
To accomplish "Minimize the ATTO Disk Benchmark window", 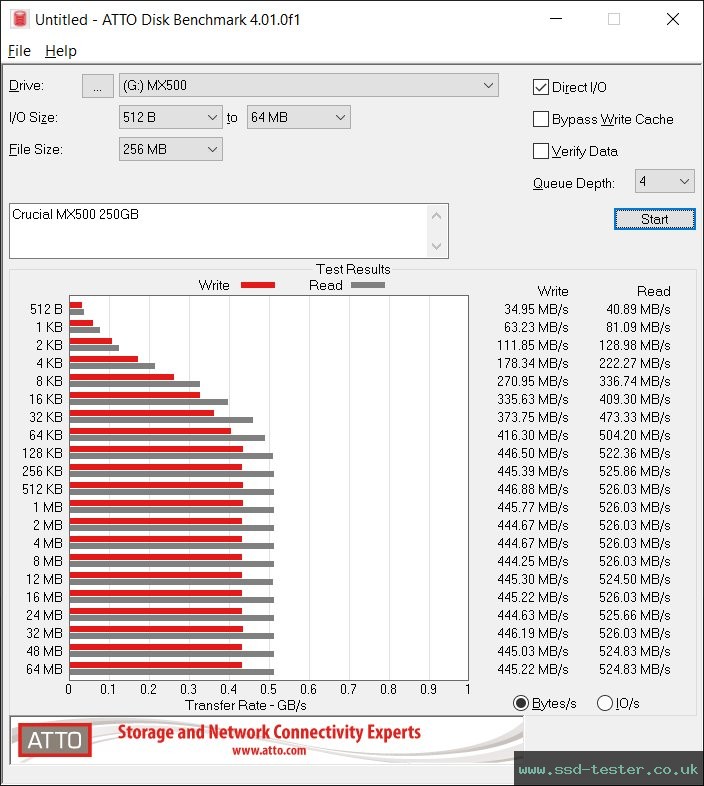I will [x=556, y=19].
